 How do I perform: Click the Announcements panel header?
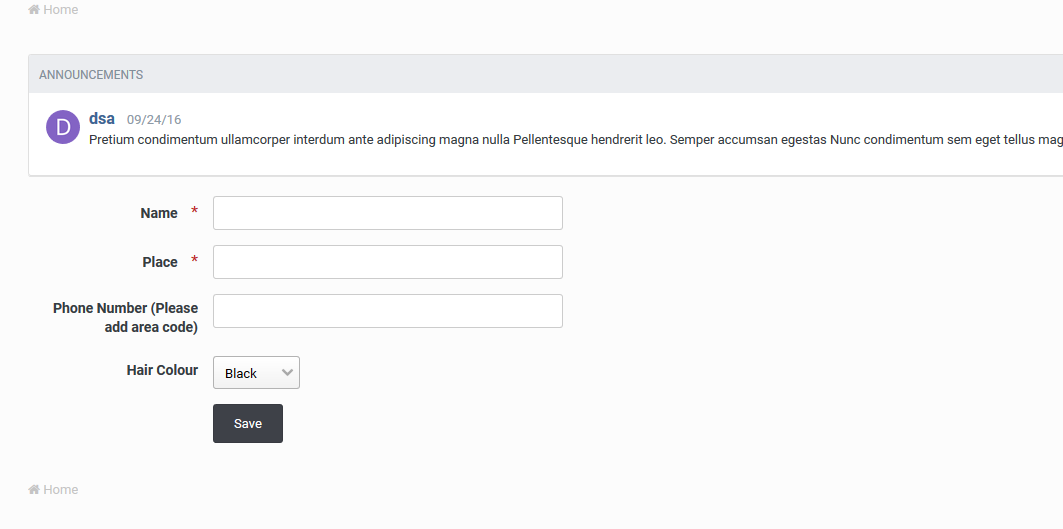[91, 75]
